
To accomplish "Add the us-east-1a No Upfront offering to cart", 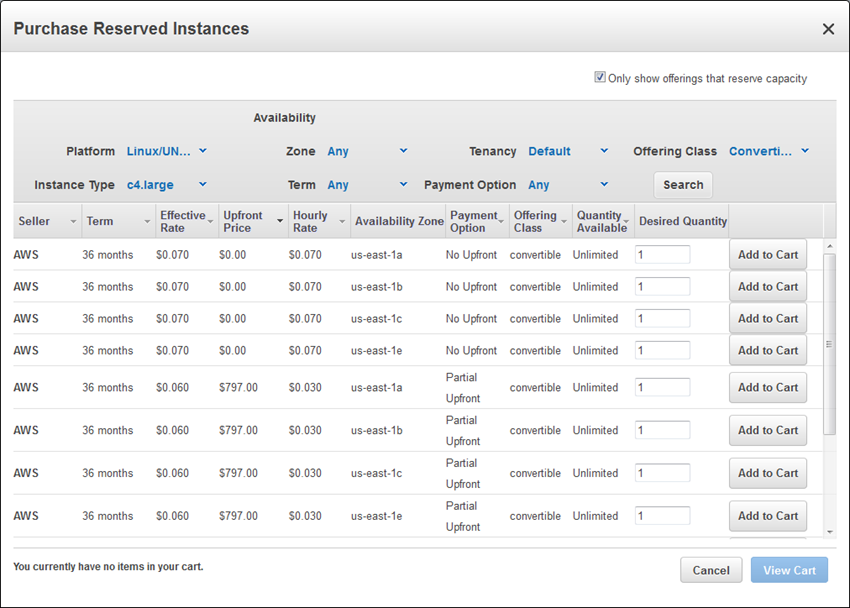I will pos(767,255).
